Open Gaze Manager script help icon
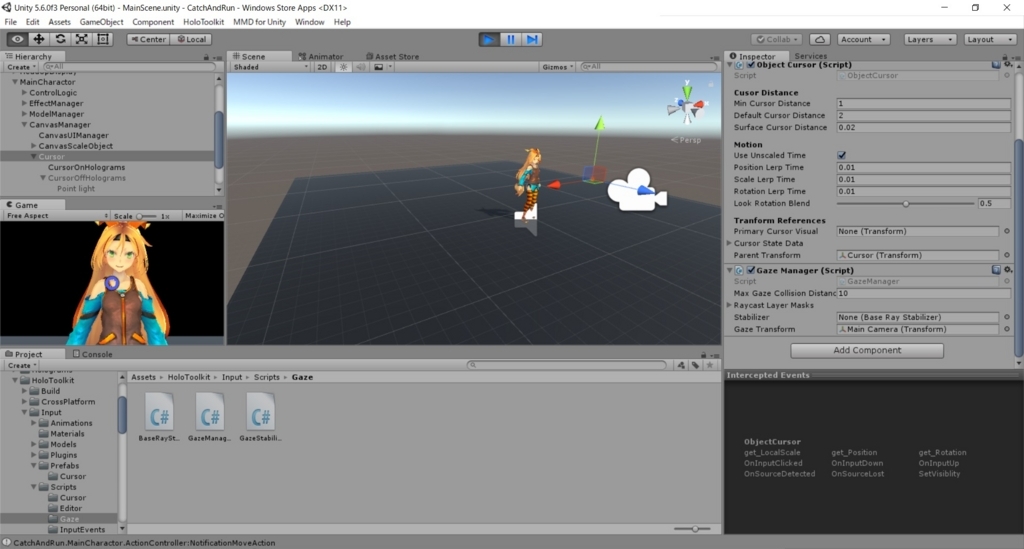The width and height of the screenshot is (1024, 549). point(996,270)
